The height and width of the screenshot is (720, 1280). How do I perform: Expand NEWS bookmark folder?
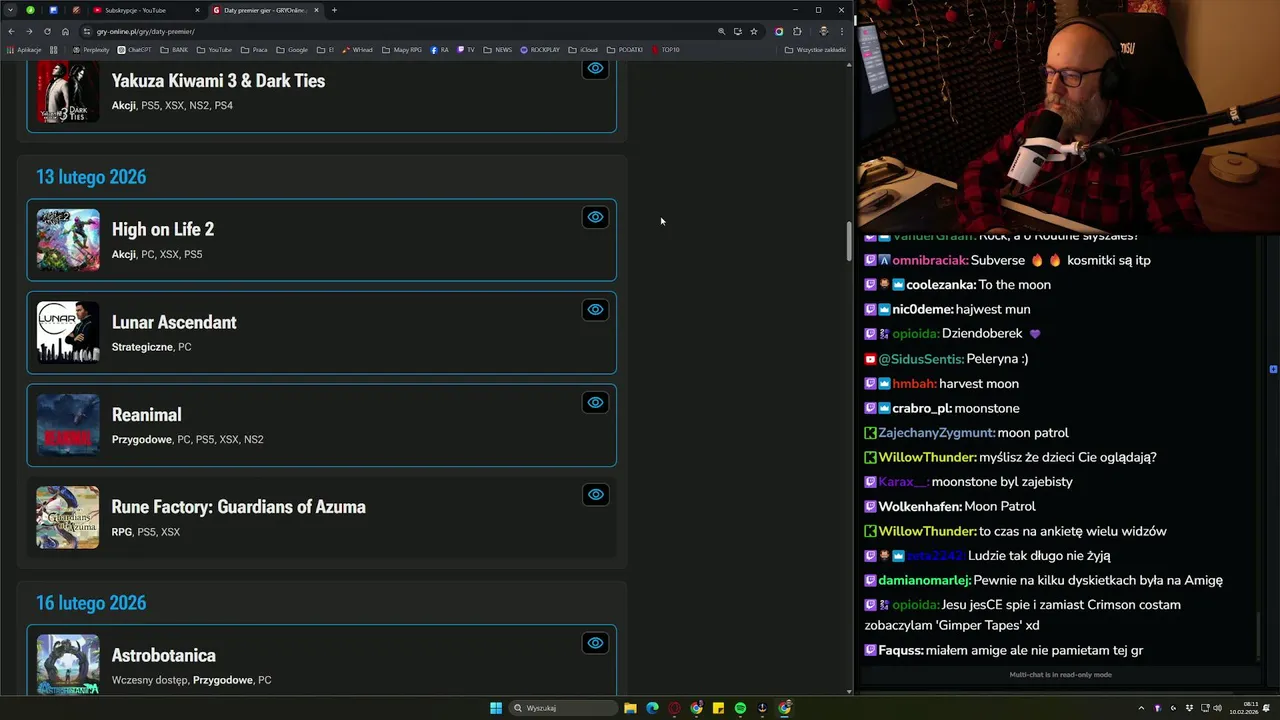(498, 50)
